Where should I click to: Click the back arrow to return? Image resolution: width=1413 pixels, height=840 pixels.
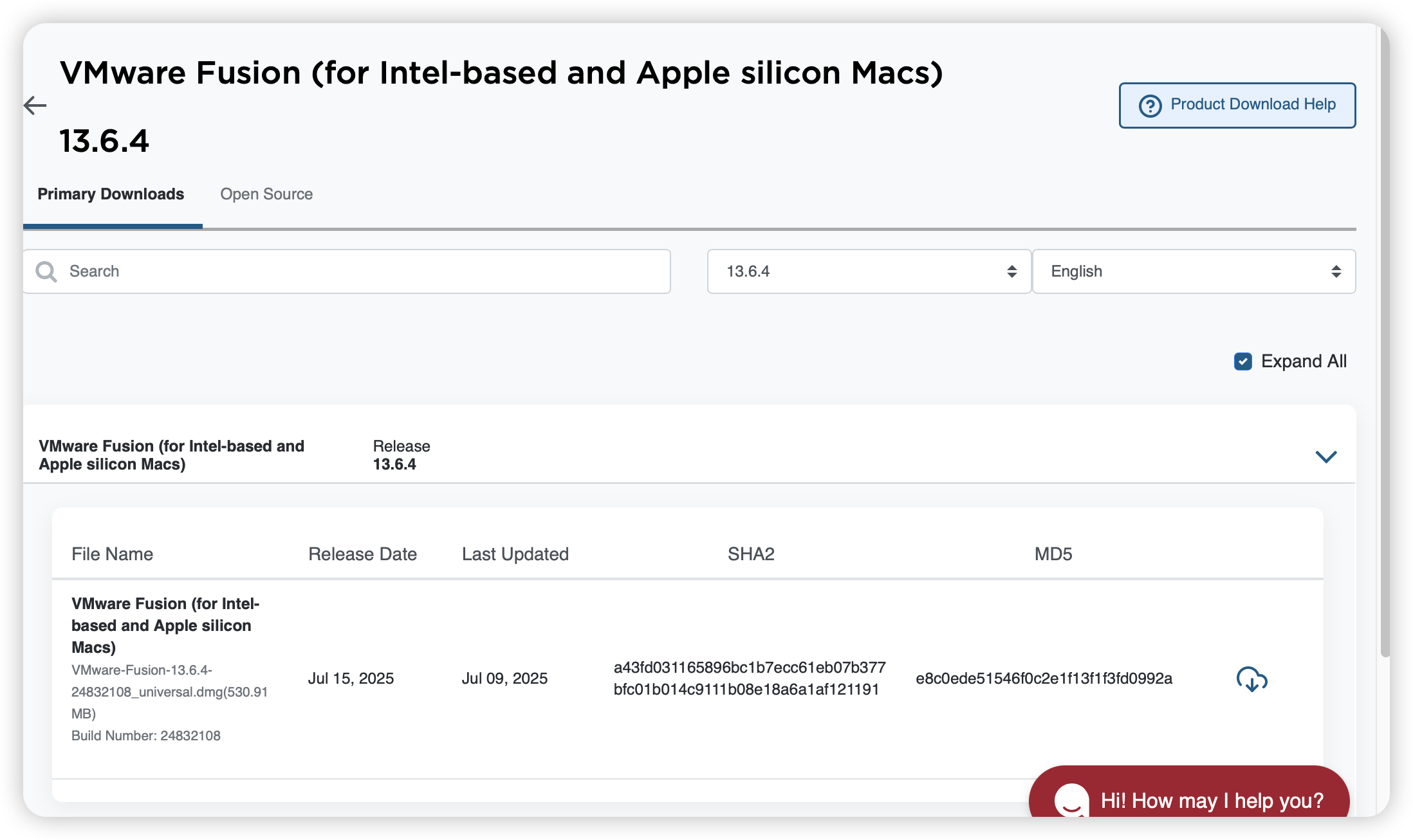point(35,105)
